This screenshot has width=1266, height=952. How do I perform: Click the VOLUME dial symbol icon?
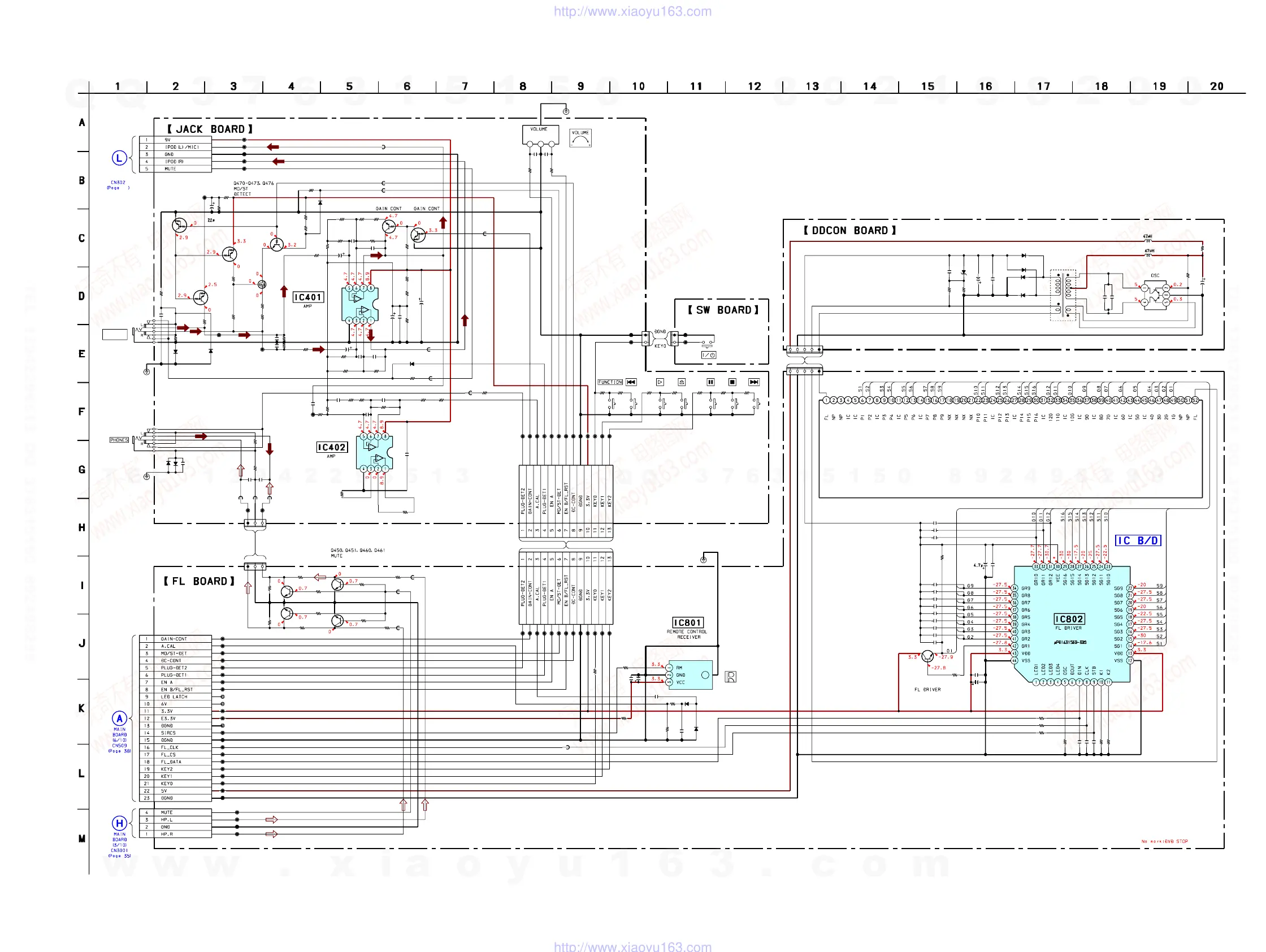pos(580,138)
